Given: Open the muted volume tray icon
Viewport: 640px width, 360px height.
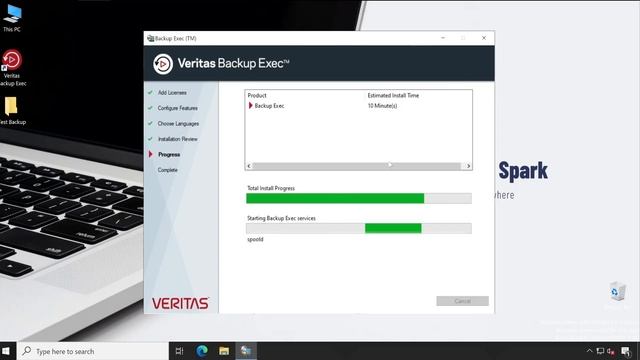Looking at the screenshot, I should (x=611, y=351).
